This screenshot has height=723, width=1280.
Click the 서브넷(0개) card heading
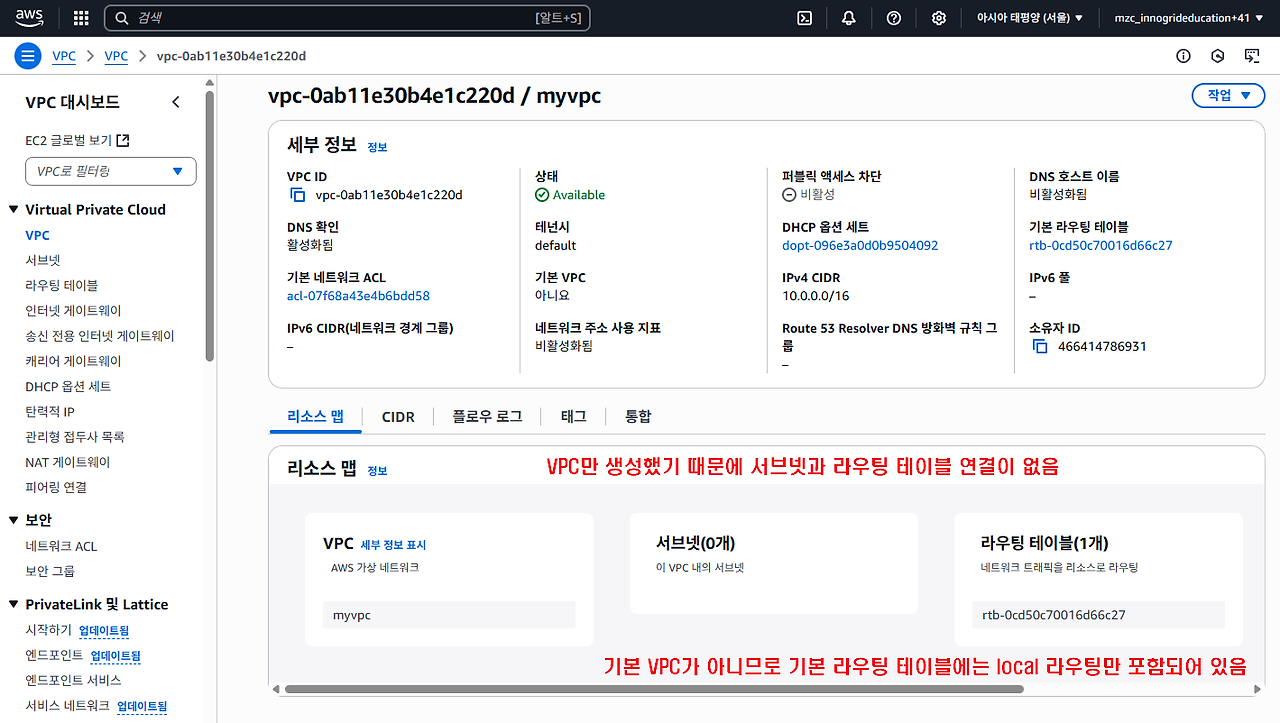[x=696, y=543]
